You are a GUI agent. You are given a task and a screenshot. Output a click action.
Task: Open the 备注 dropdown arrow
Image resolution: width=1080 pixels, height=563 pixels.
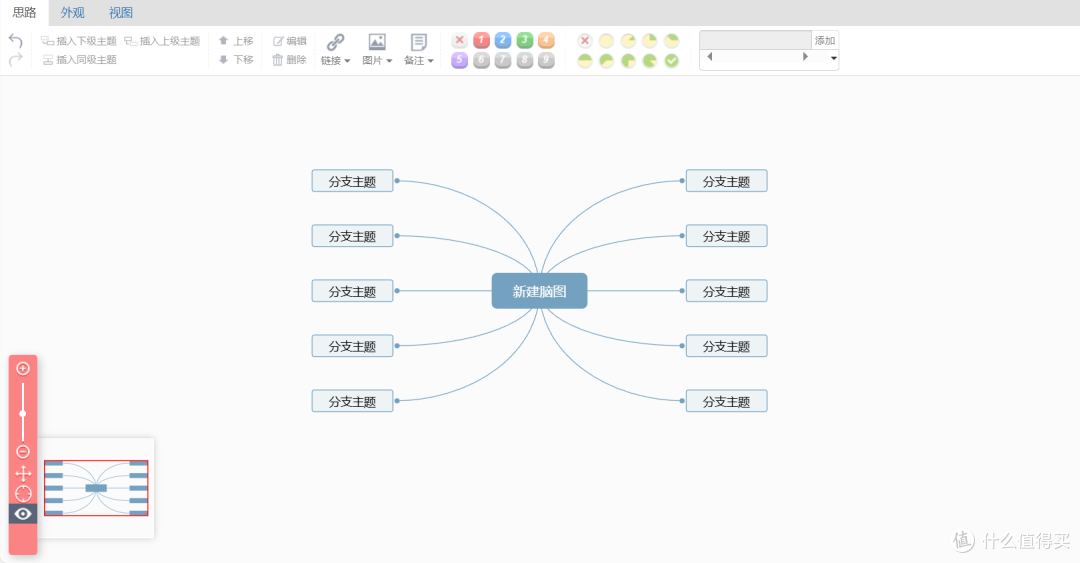[430, 61]
